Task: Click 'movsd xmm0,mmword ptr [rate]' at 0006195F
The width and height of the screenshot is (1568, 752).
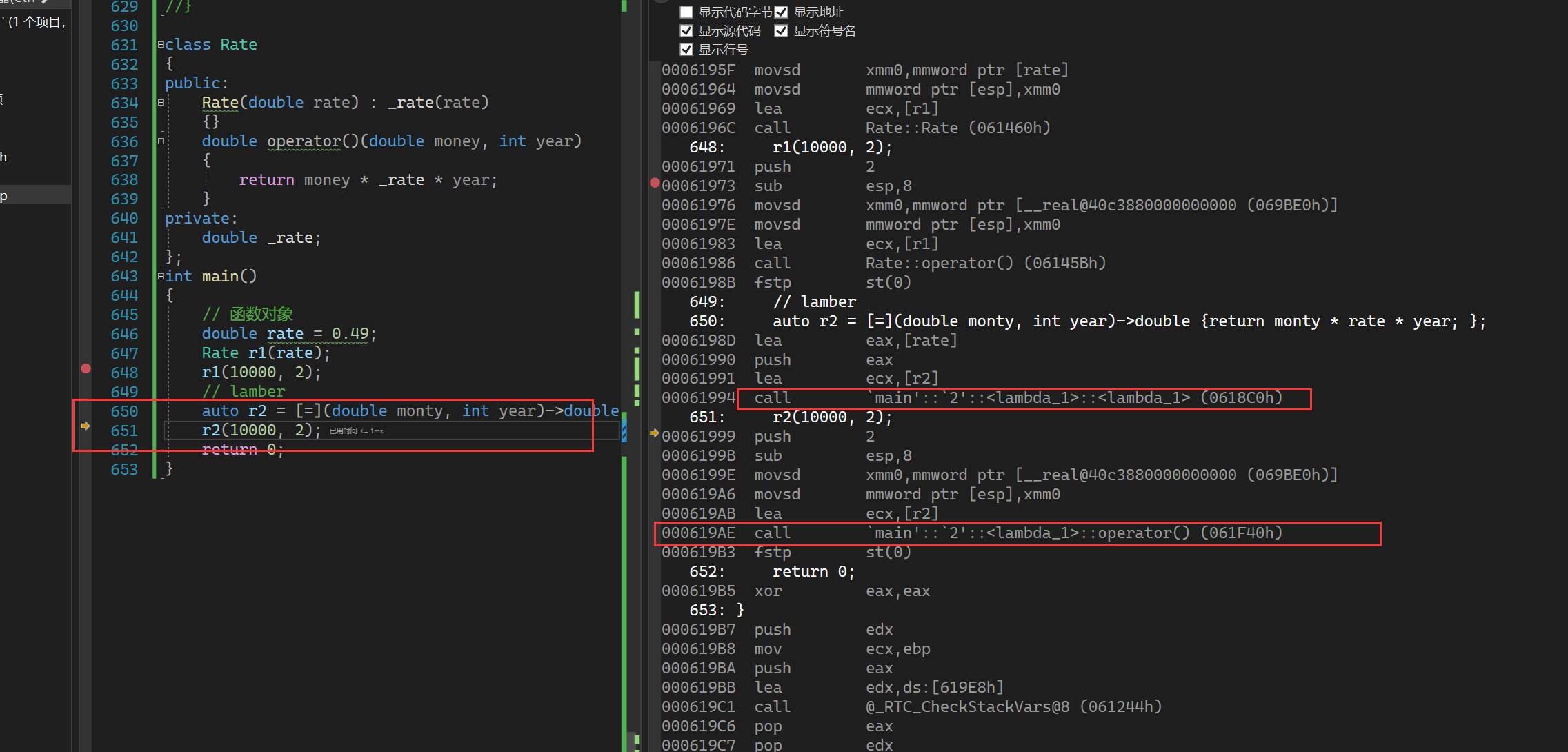Action: point(865,70)
